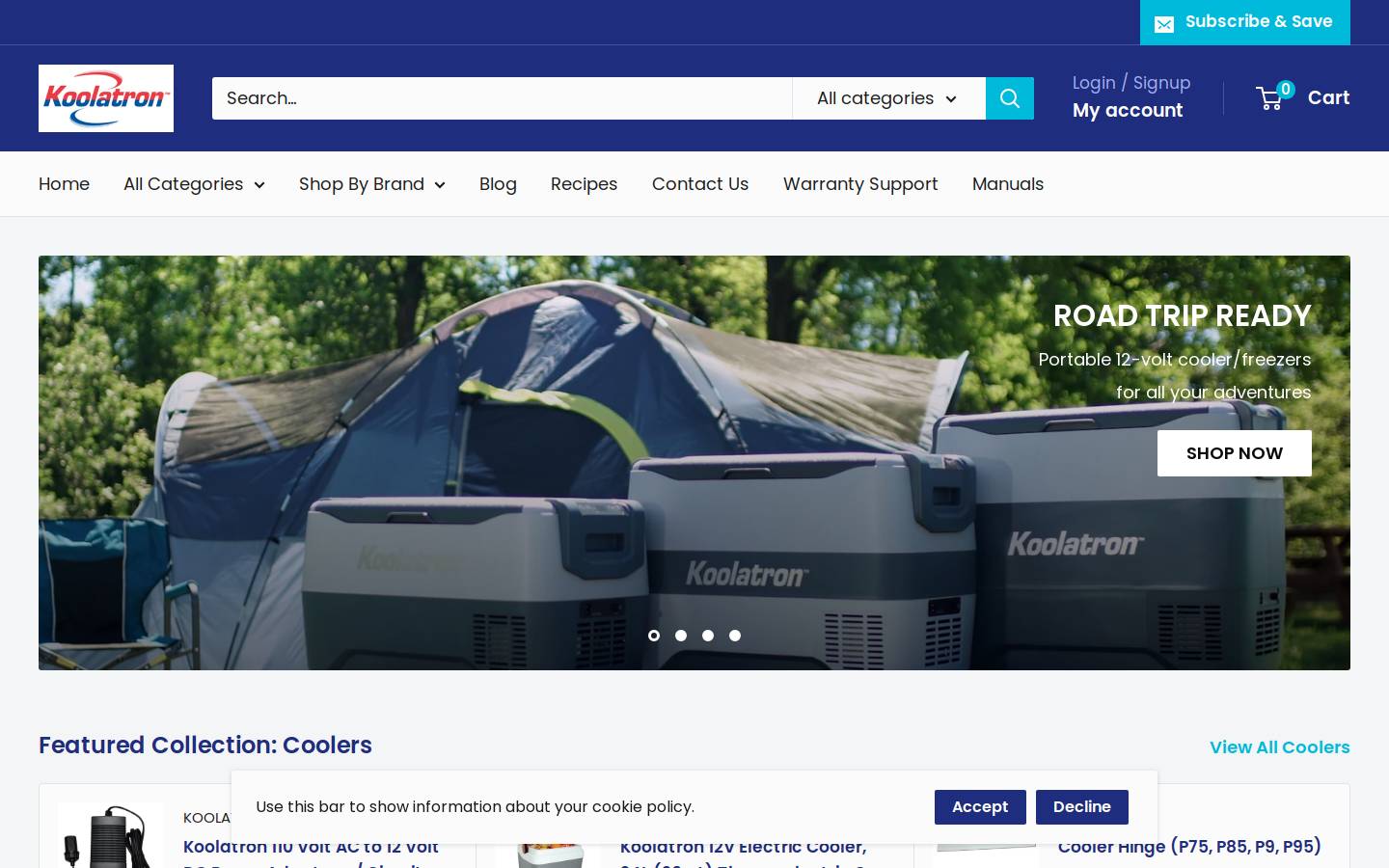Viewport: 1389px width, 868px height.
Task: Open the shopping cart icon
Action: pyautogui.click(x=1269, y=98)
